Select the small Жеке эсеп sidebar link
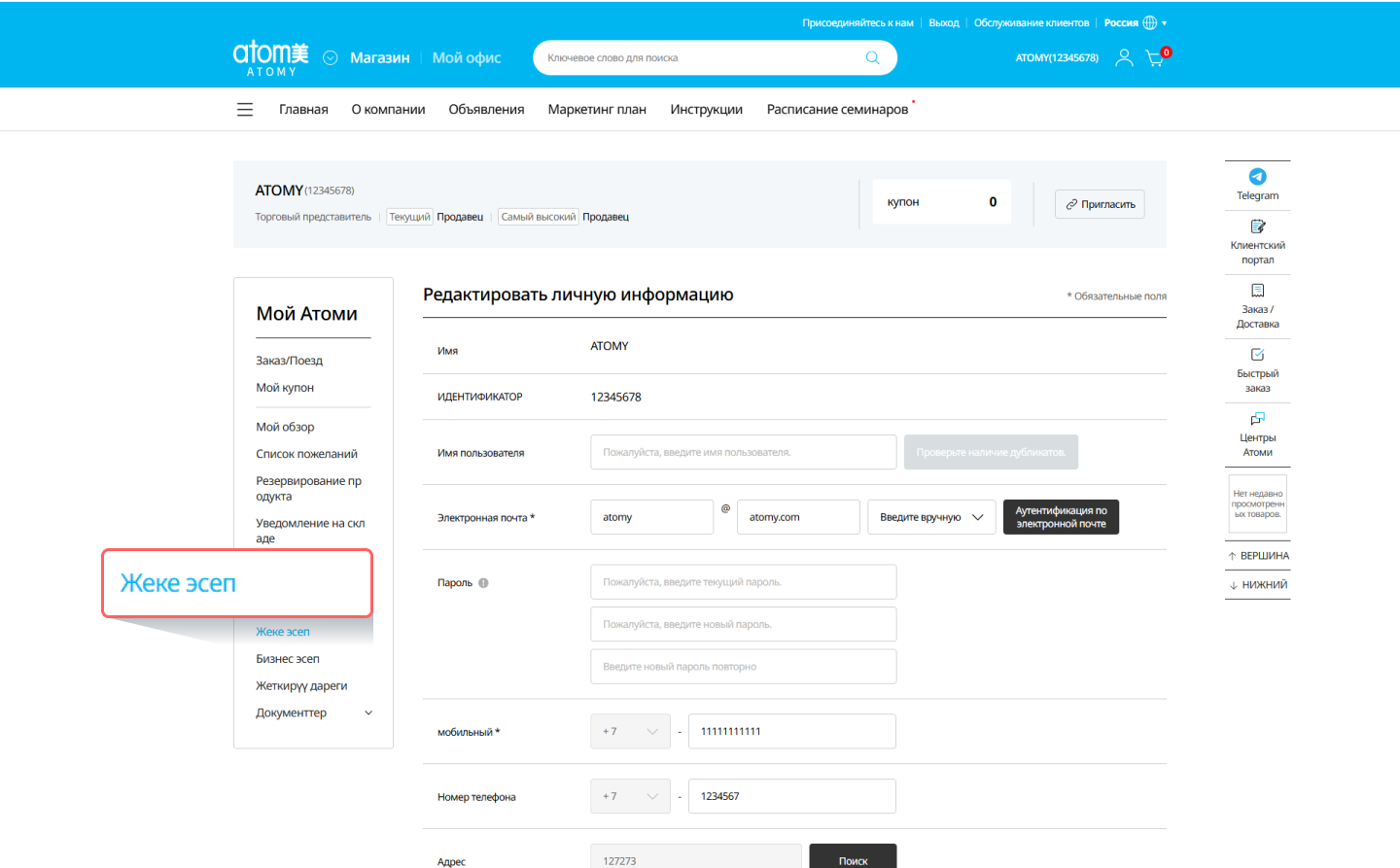This screenshot has height=868, width=1400. pyautogui.click(x=283, y=632)
